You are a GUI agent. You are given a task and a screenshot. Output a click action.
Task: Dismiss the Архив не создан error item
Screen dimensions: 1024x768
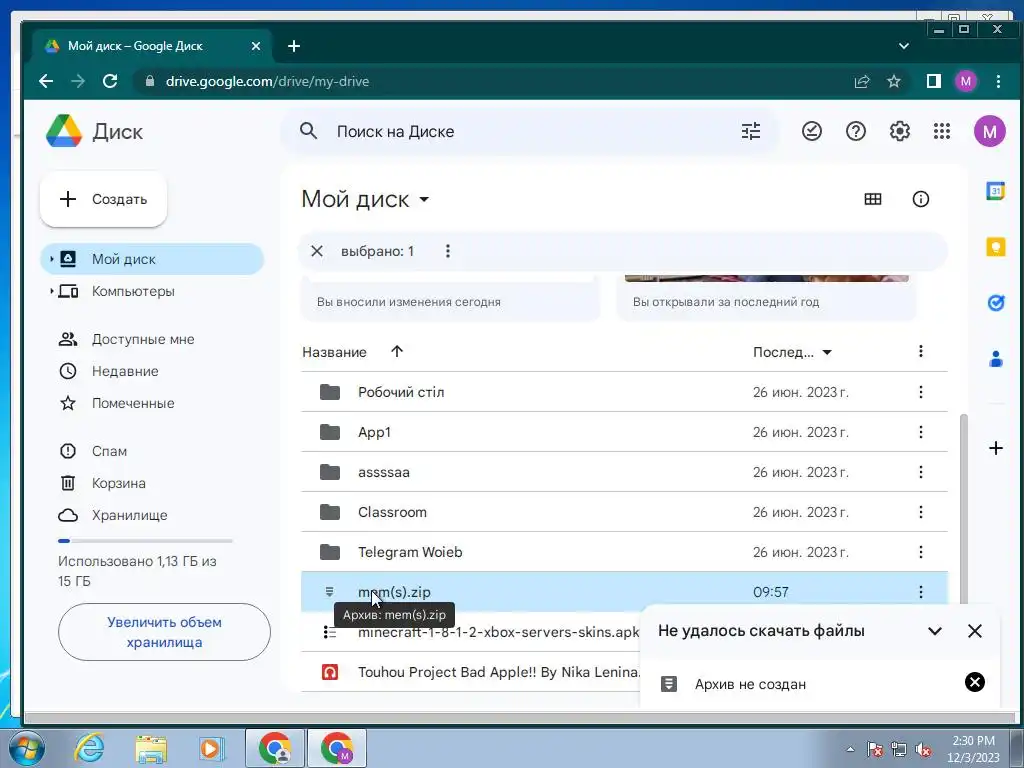[x=974, y=682]
